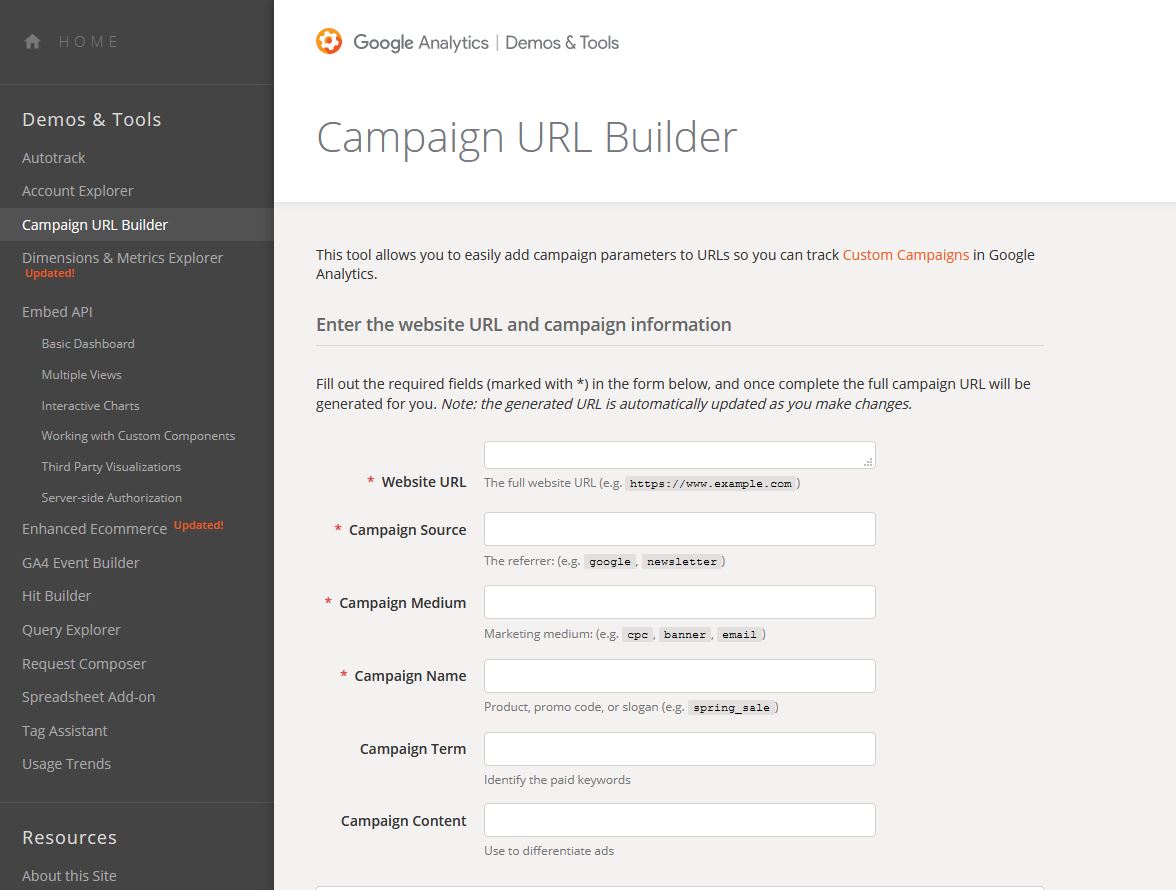This screenshot has height=890, width=1176.
Task: Focus the Website URL field
Action: [679, 455]
